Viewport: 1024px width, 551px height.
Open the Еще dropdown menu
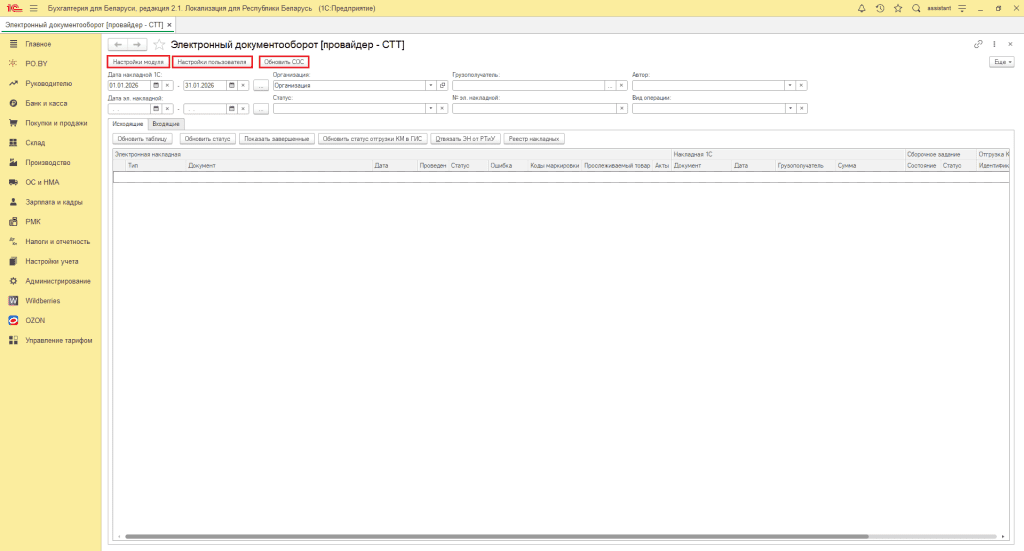pyautogui.click(x=1001, y=62)
